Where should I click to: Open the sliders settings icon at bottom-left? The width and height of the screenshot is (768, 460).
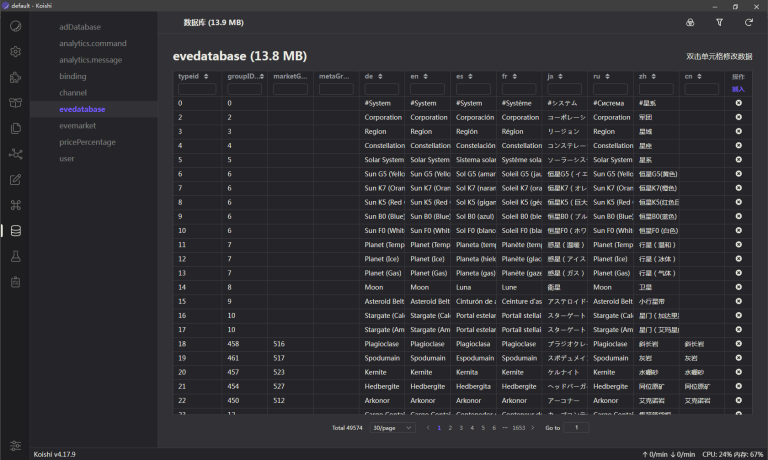pyautogui.click(x=15, y=445)
